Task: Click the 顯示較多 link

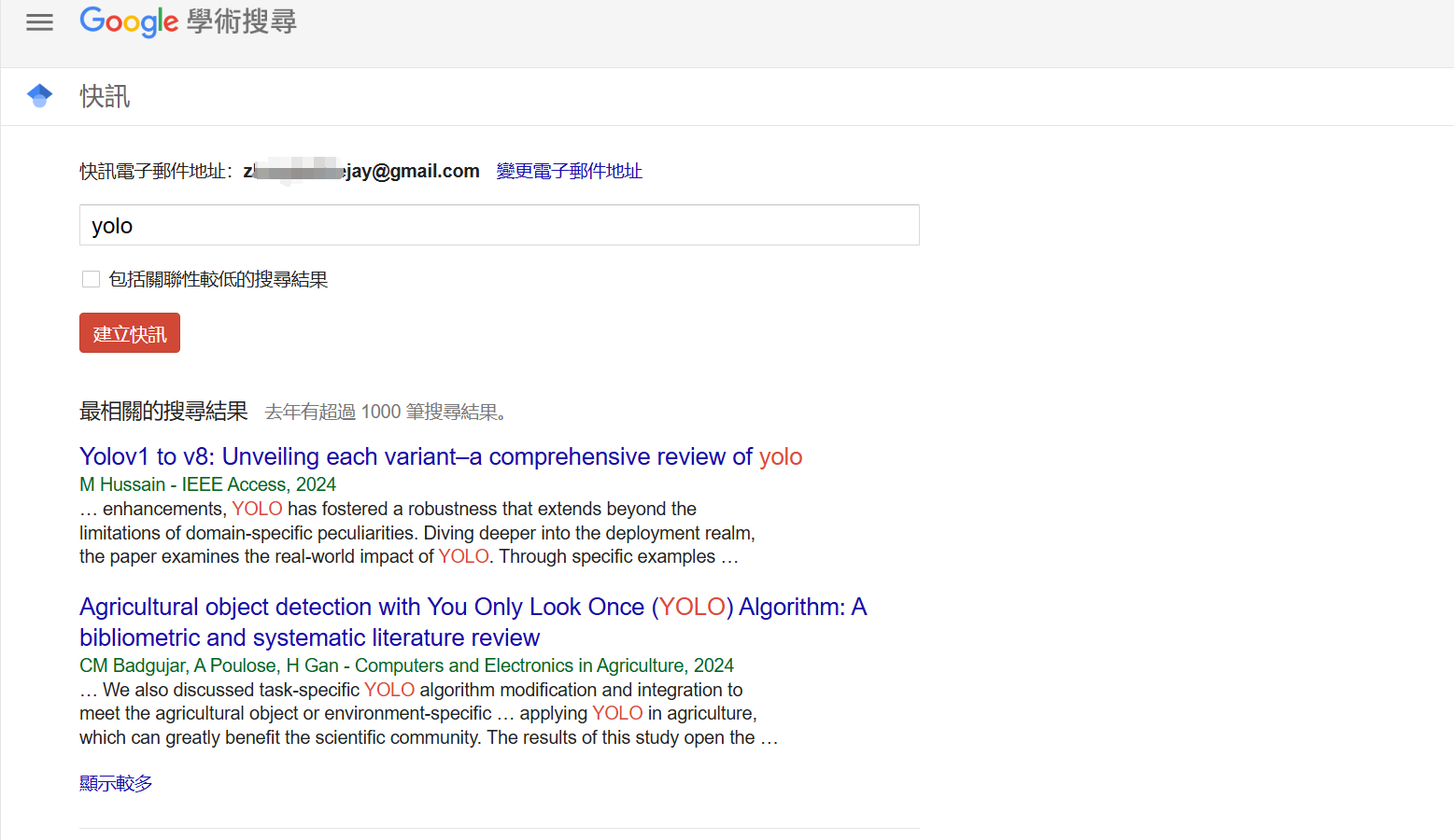Action: (116, 783)
